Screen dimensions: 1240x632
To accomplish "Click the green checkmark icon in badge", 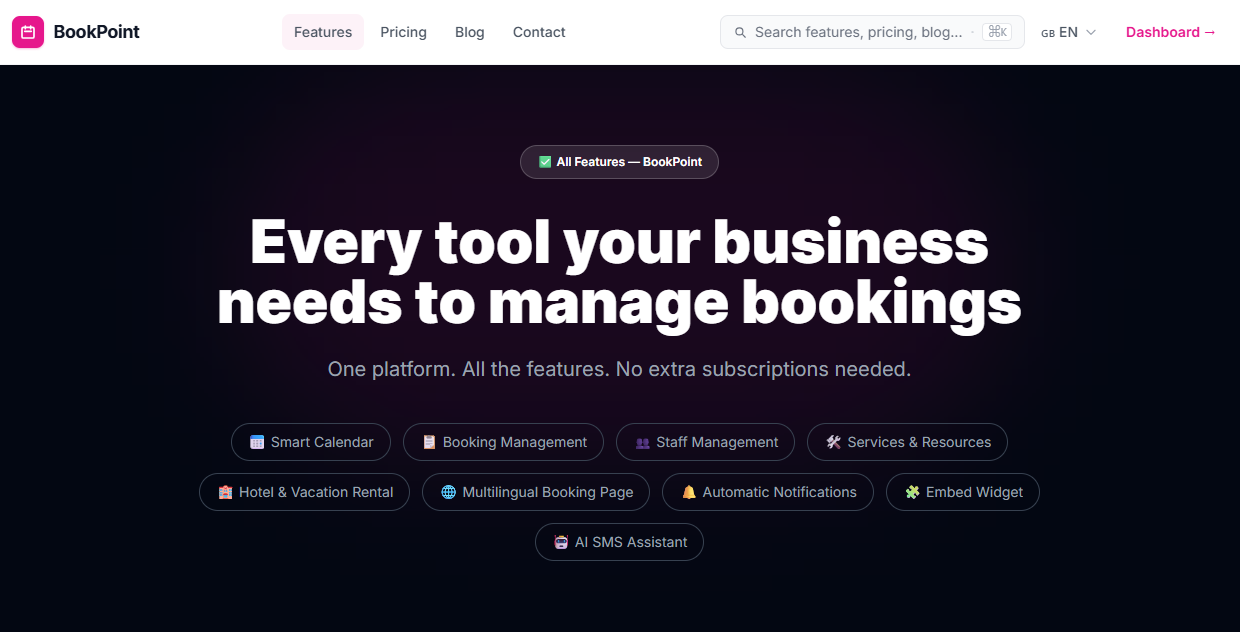I will tap(545, 162).
